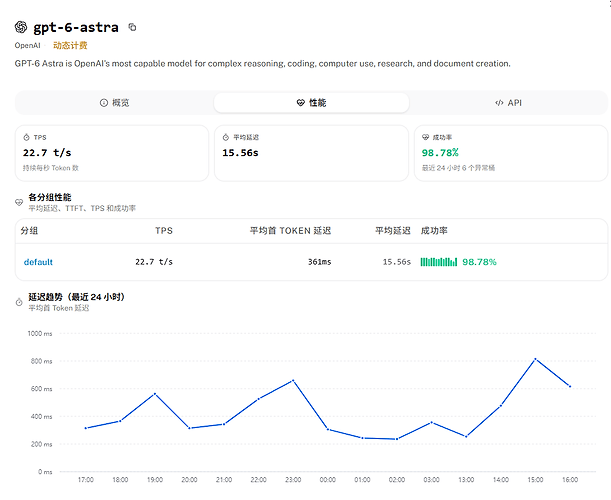Click the green success-rate bar sparkline
This screenshot has width=611, height=500.
coord(439,262)
